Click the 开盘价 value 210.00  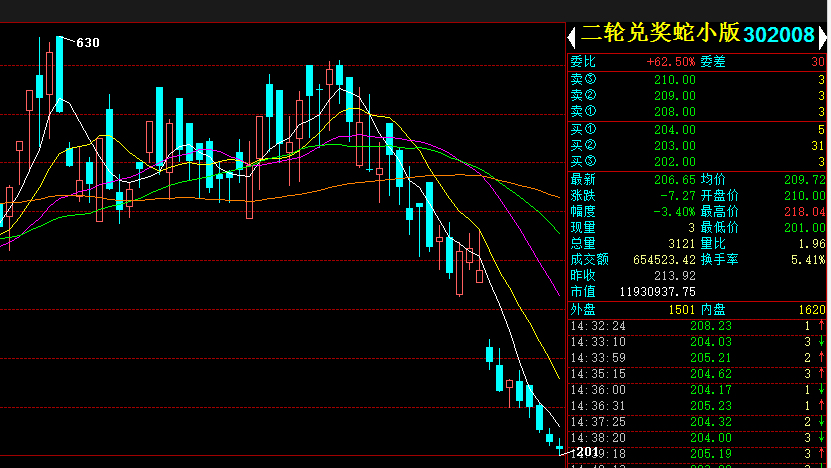(805, 196)
